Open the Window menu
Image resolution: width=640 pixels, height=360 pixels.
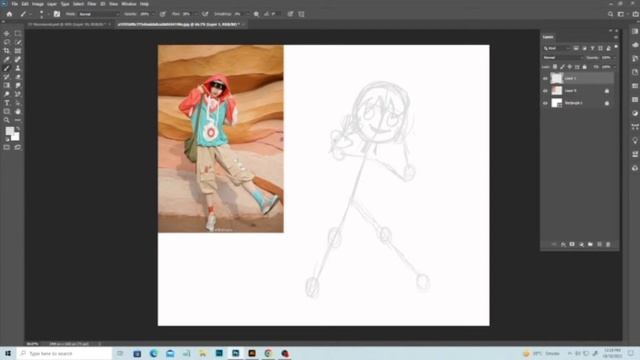click(129, 4)
